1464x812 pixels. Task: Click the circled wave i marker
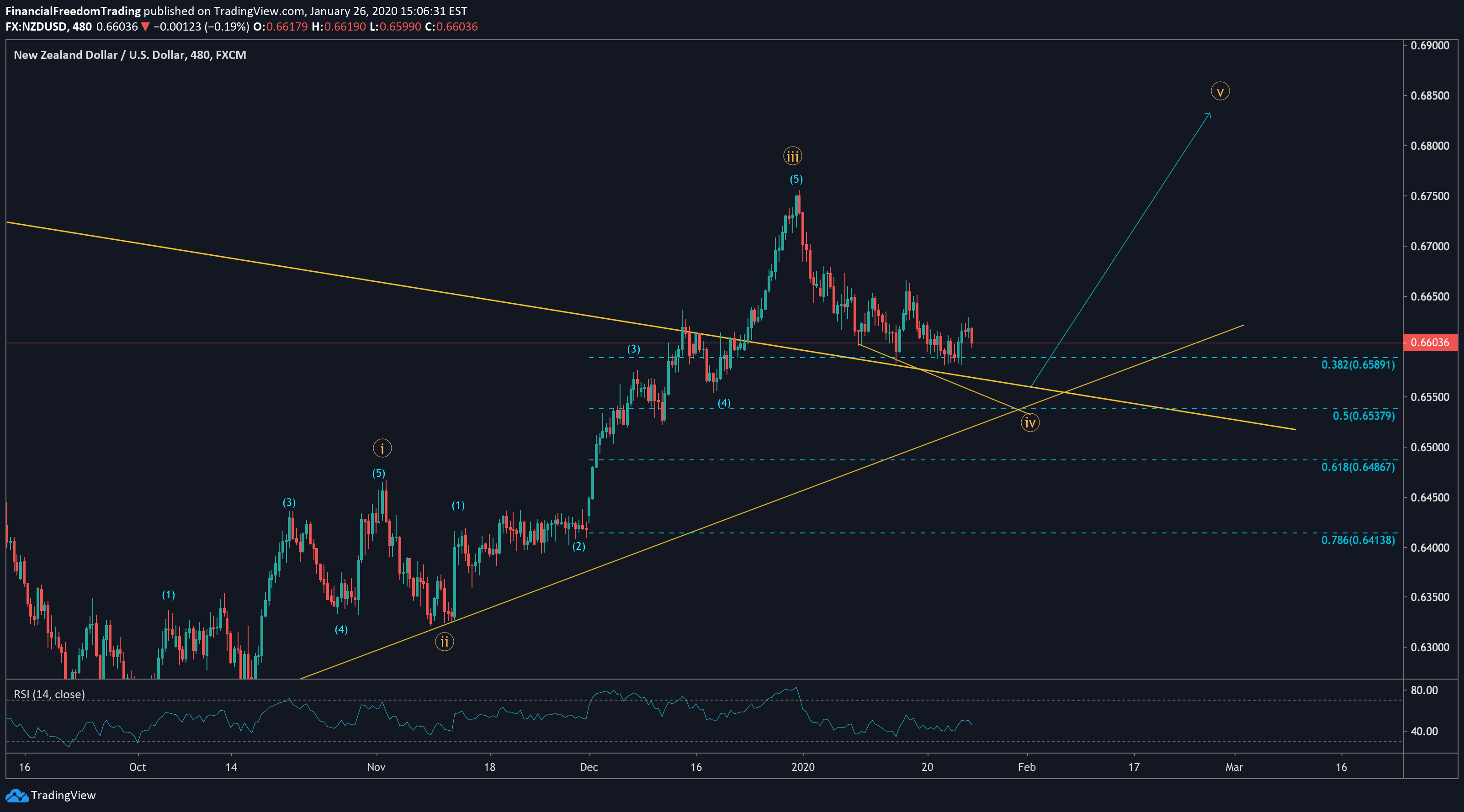click(382, 448)
